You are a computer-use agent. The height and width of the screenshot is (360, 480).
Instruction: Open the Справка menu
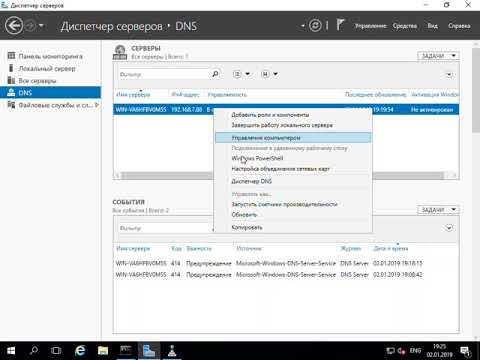(x=459, y=26)
